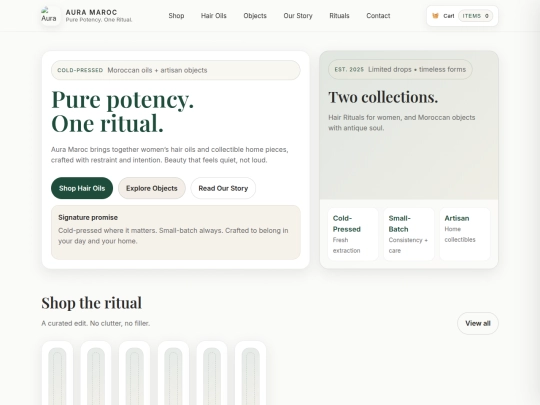540x405 pixels.
Task: Click the 'Shop the ritual' heading
Action: click(91, 303)
